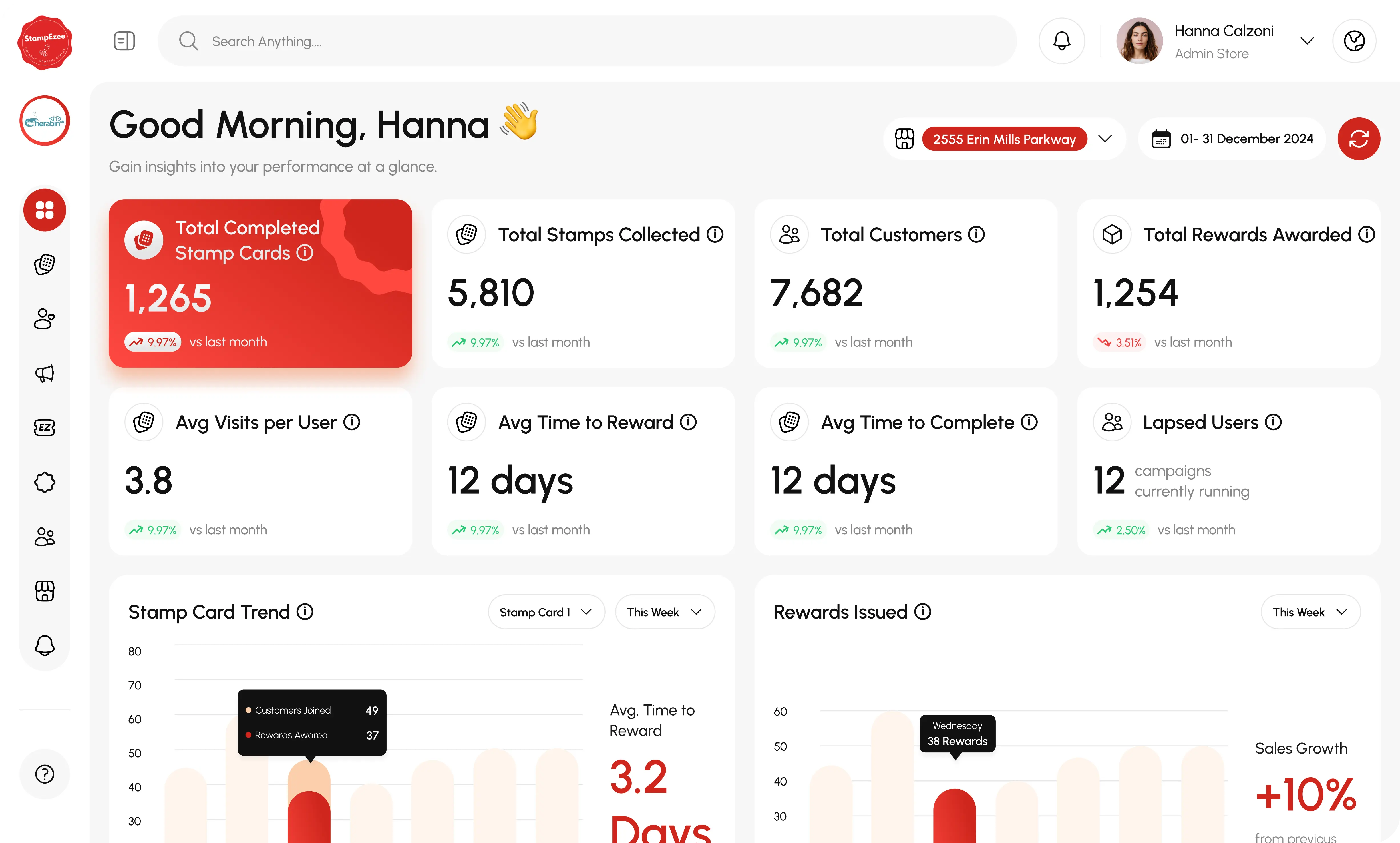The height and width of the screenshot is (843, 1400).
Task: Open the megaphone campaigns sidebar icon
Action: pyautogui.click(x=44, y=373)
